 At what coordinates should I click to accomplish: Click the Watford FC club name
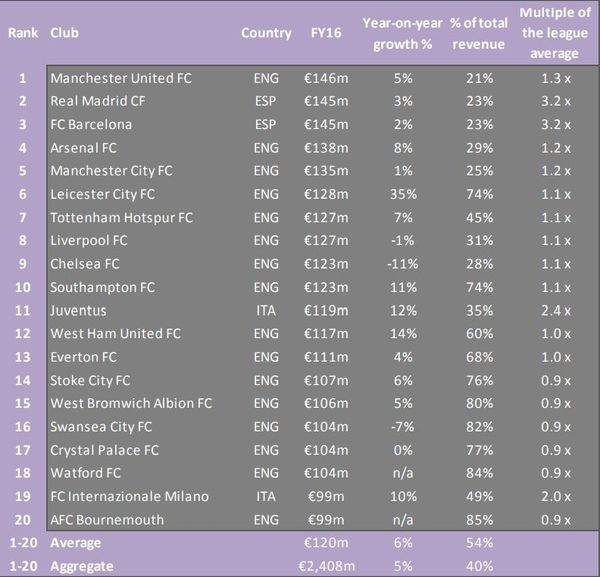pos(85,473)
